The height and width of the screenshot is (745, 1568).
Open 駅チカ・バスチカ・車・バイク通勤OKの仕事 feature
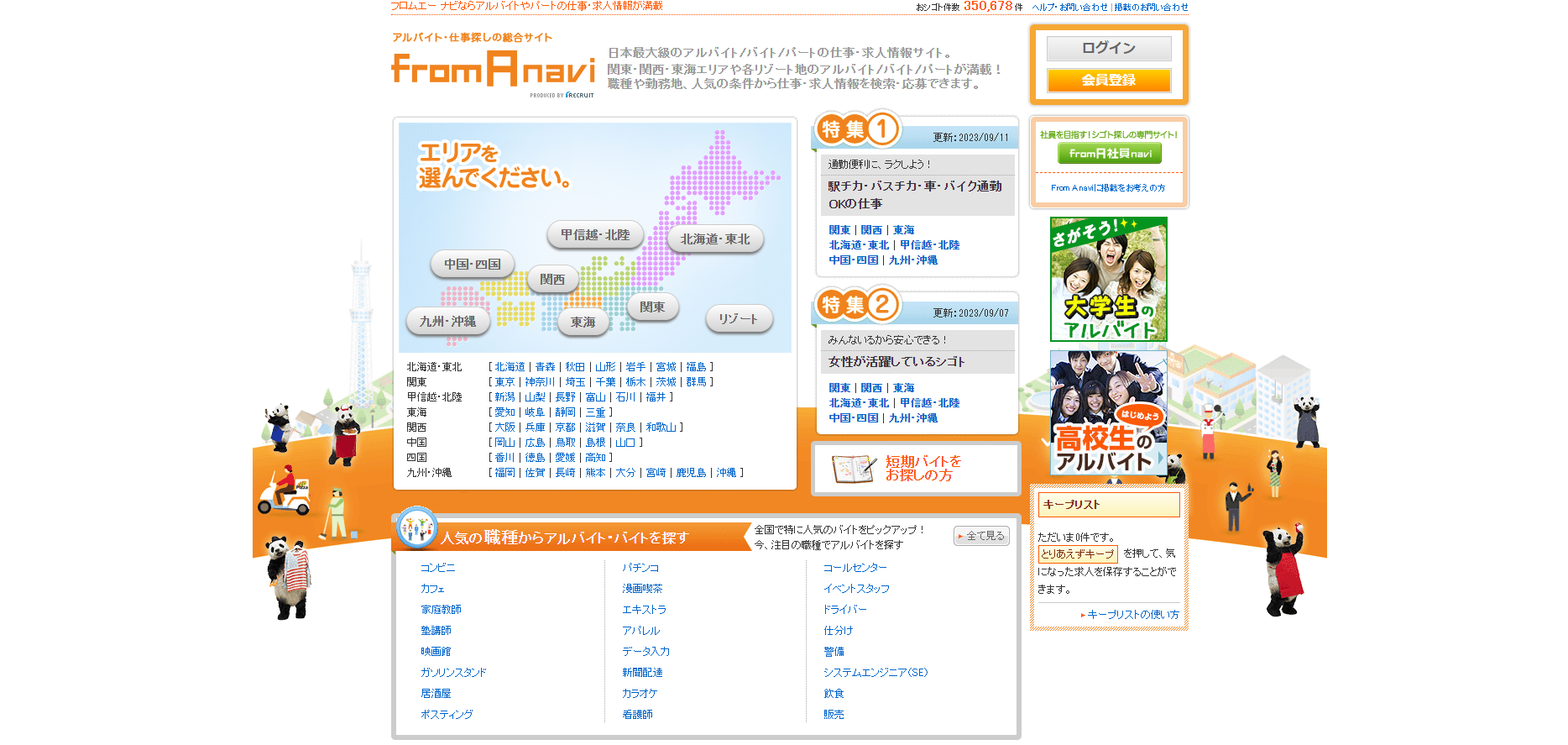(x=915, y=195)
